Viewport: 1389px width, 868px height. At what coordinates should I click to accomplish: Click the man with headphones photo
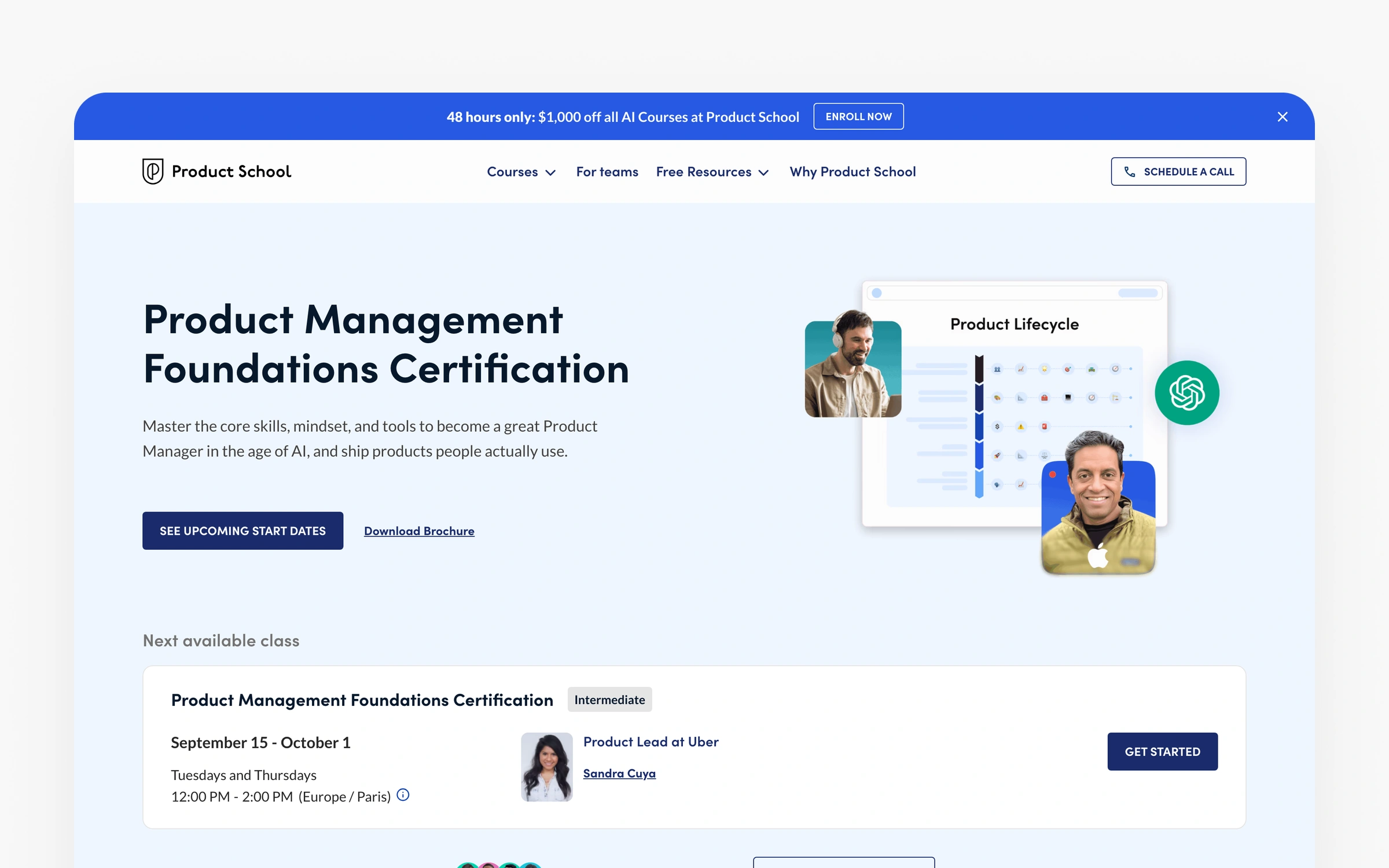pyautogui.click(x=852, y=364)
